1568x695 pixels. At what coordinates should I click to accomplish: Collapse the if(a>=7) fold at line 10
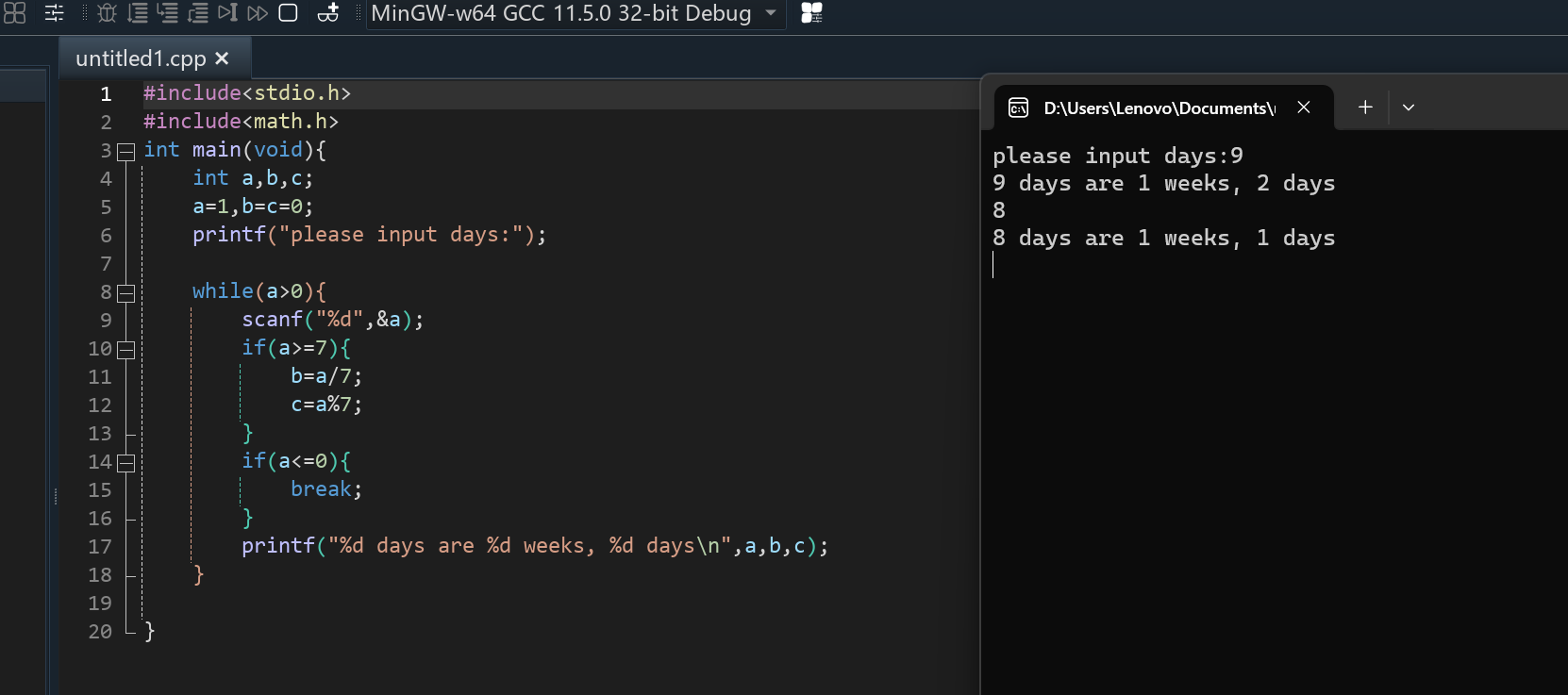pyautogui.click(x=125, y=350)
